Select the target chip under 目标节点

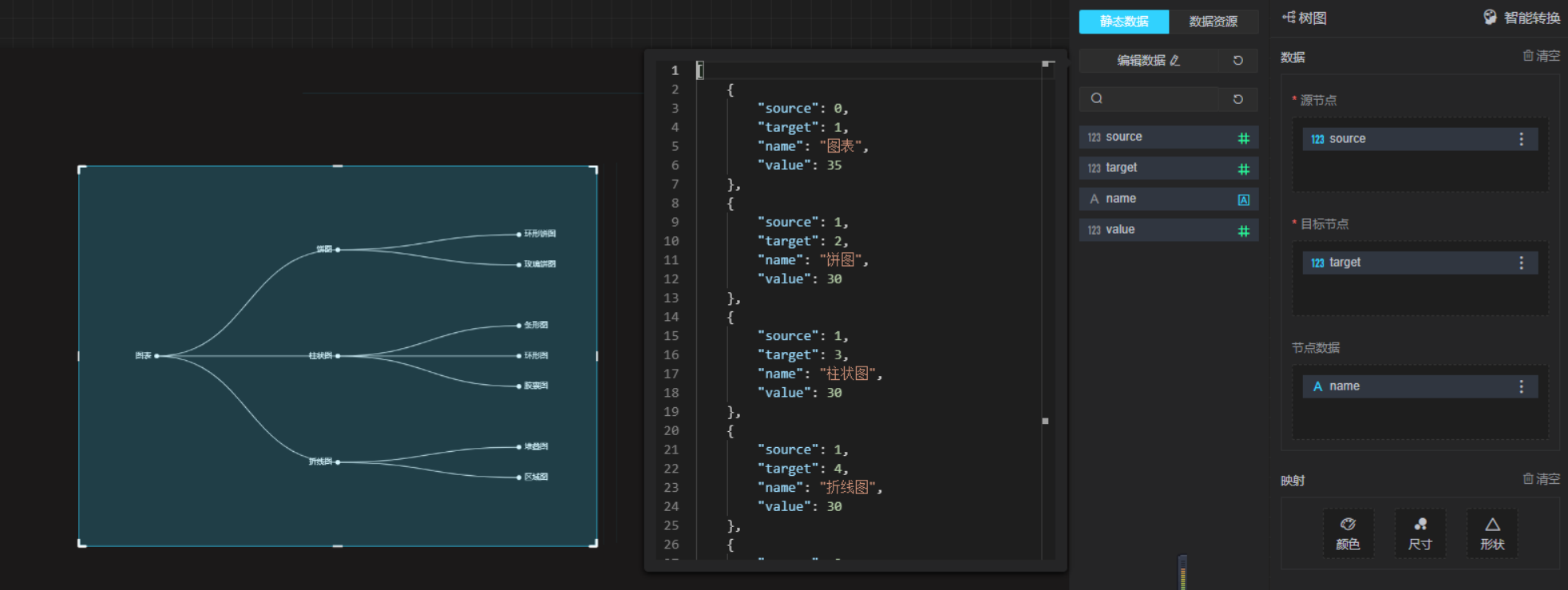[1420, 263]
